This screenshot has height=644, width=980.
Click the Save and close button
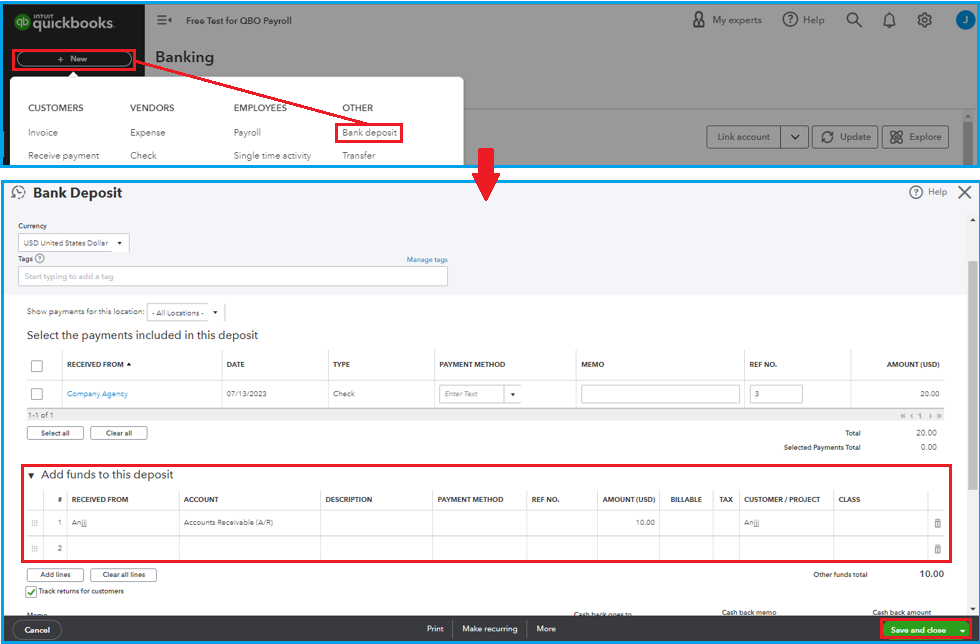pos(918,630)
